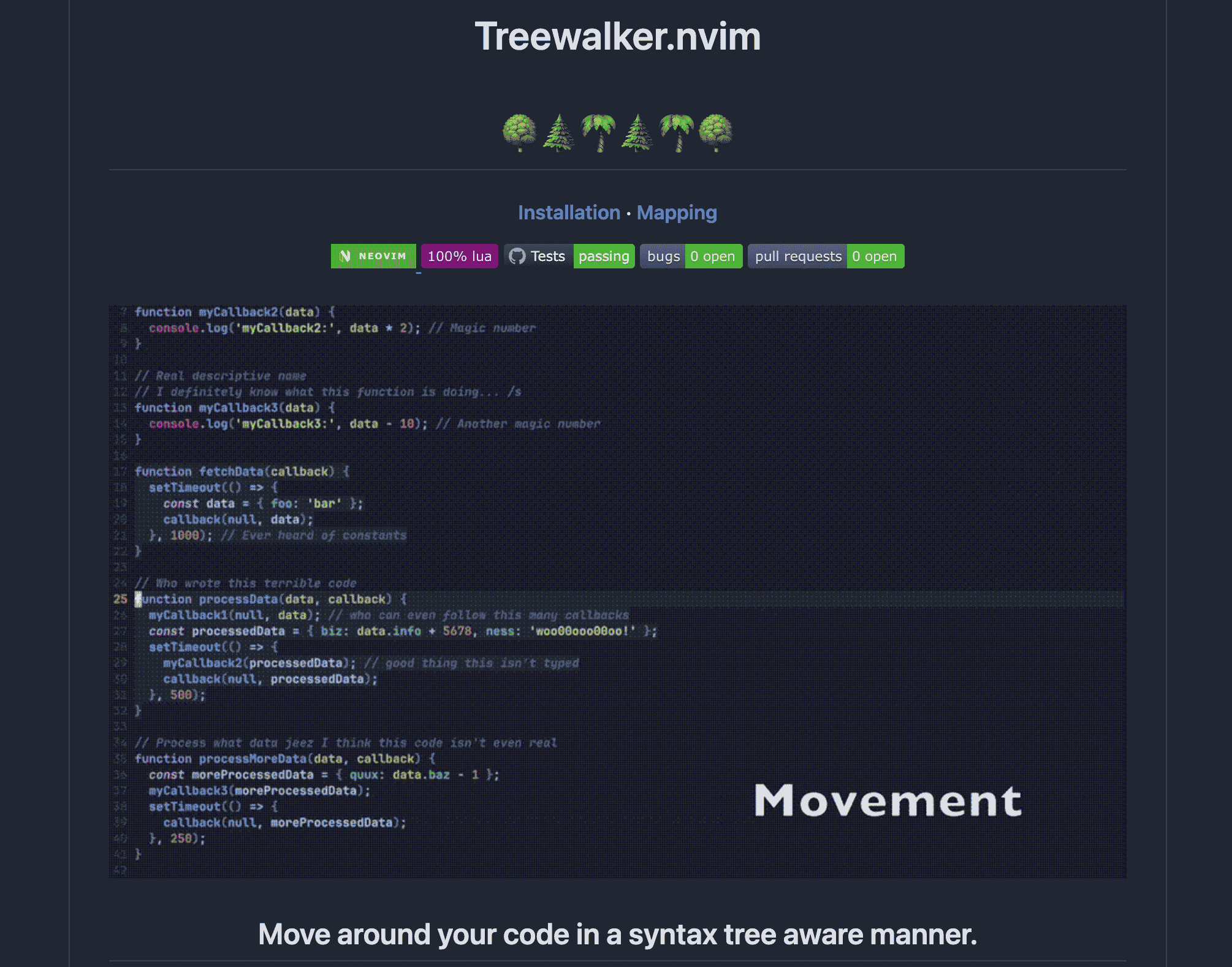Click the 'myCallback3(moreProcessedData);' line
The image size is (1232, 967).
point(260,791)
